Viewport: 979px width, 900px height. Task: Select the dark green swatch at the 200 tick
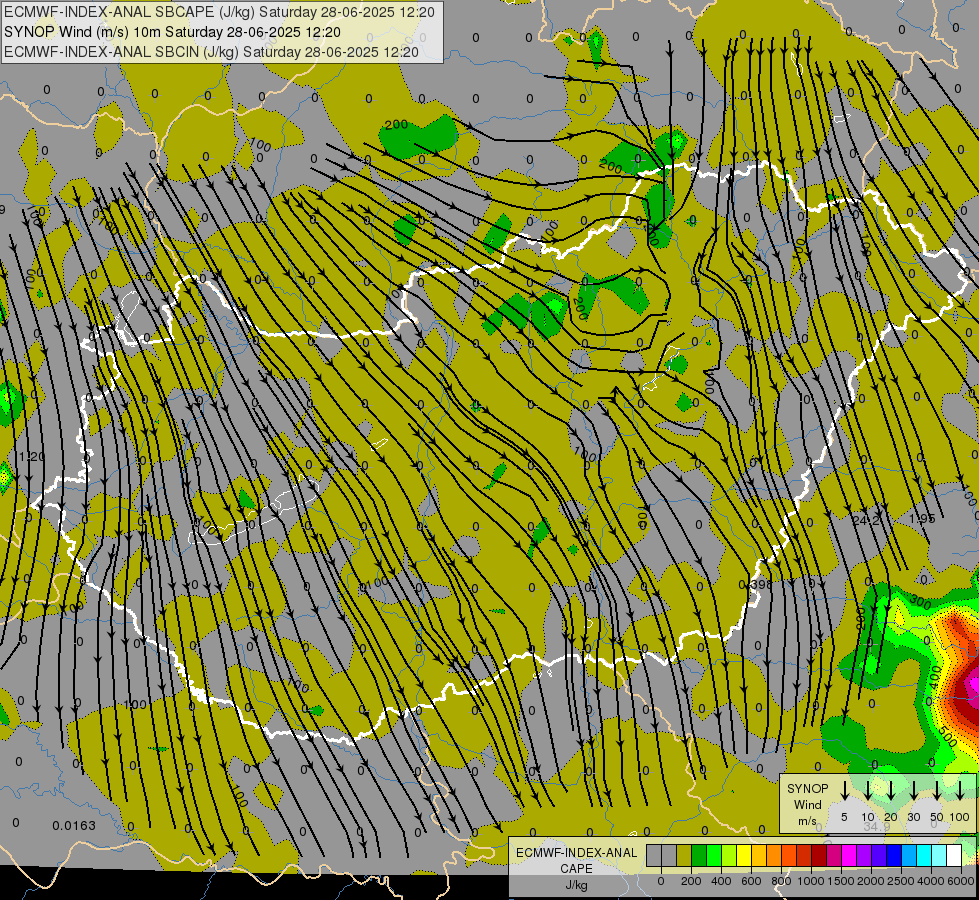(x=699, y=855)
